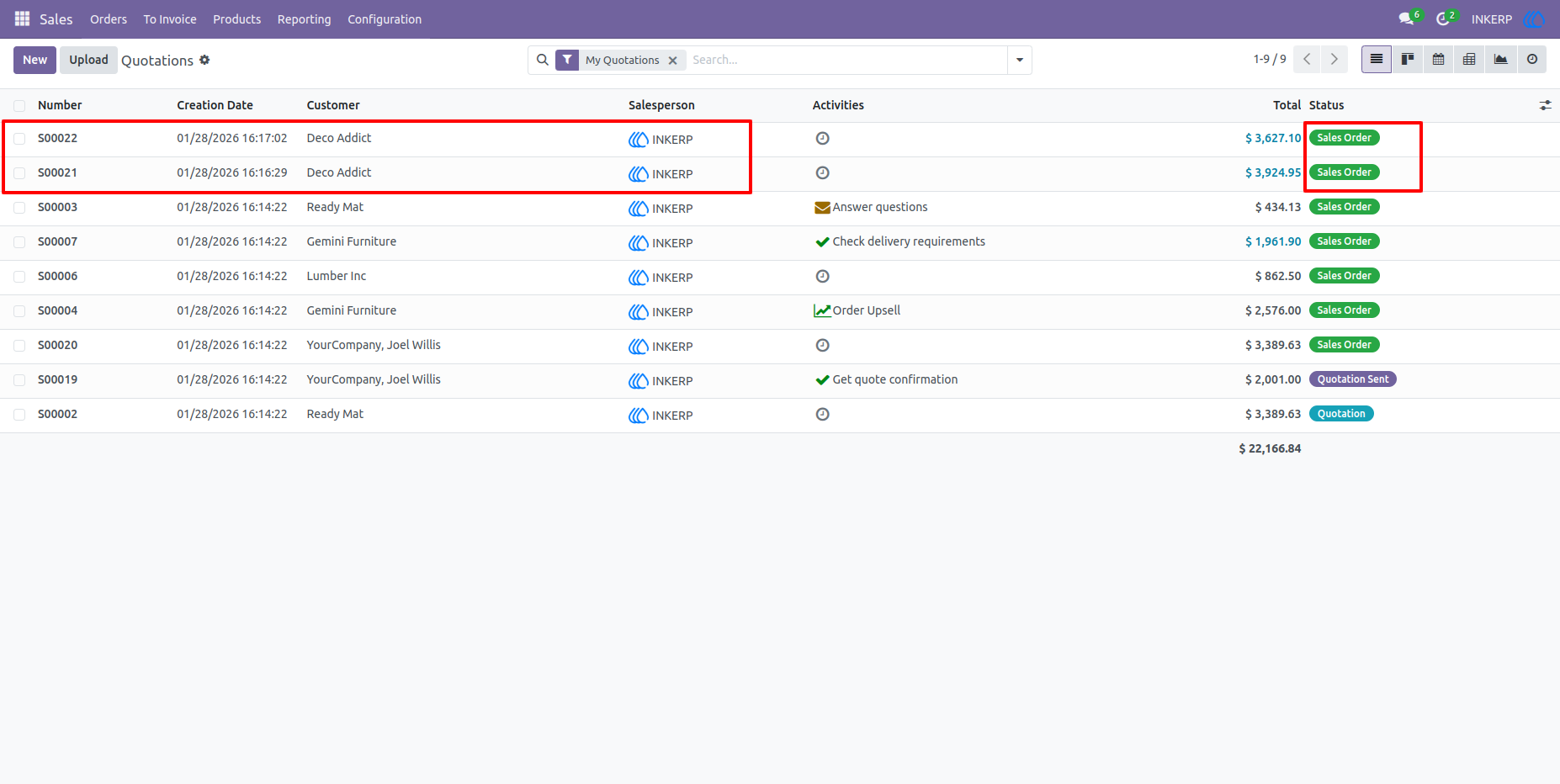1560x784 pixels.
Task: Open the activities clock icon in navbar
Action: pyautogui.click(x=1445, y=19)
